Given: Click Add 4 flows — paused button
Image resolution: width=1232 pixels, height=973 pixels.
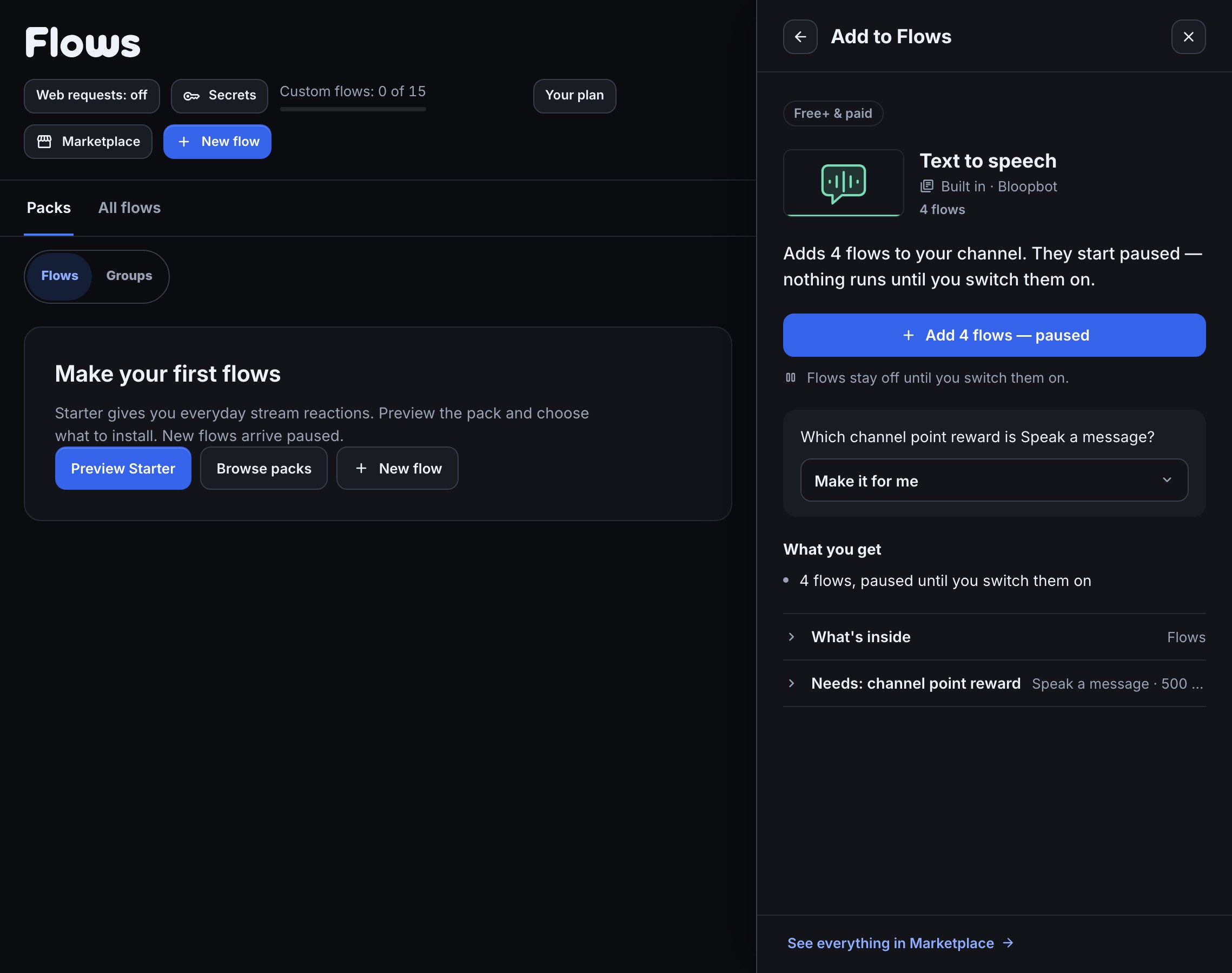Looking at the screenshot, I should [994, 336].
